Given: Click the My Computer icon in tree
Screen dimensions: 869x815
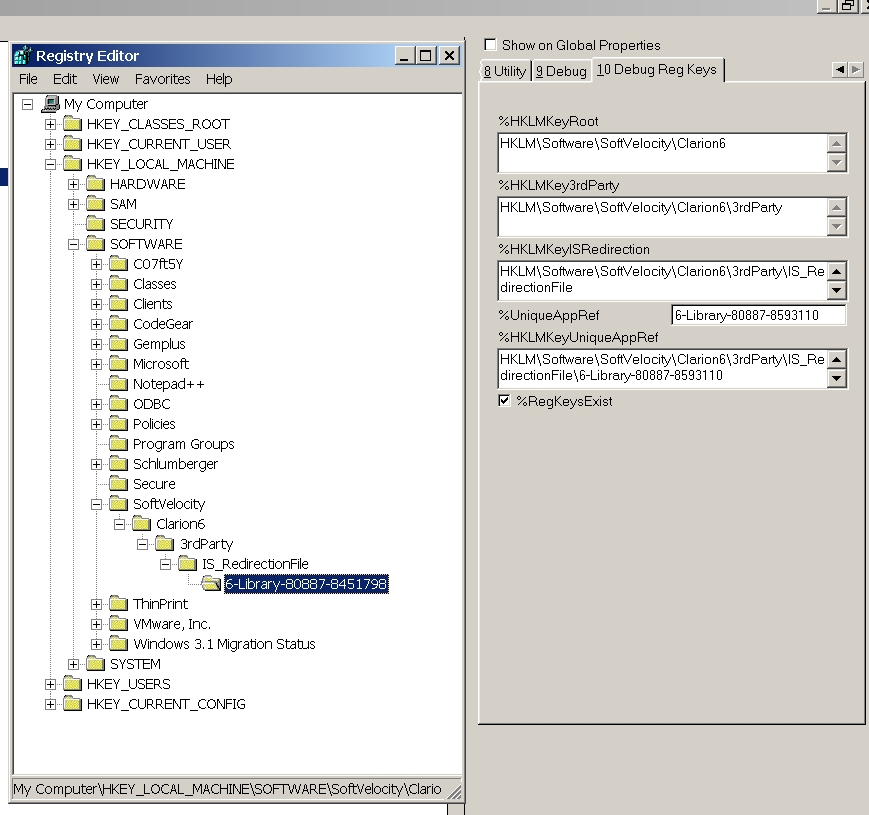Looking at the screenshot, I should click(50, 104).
